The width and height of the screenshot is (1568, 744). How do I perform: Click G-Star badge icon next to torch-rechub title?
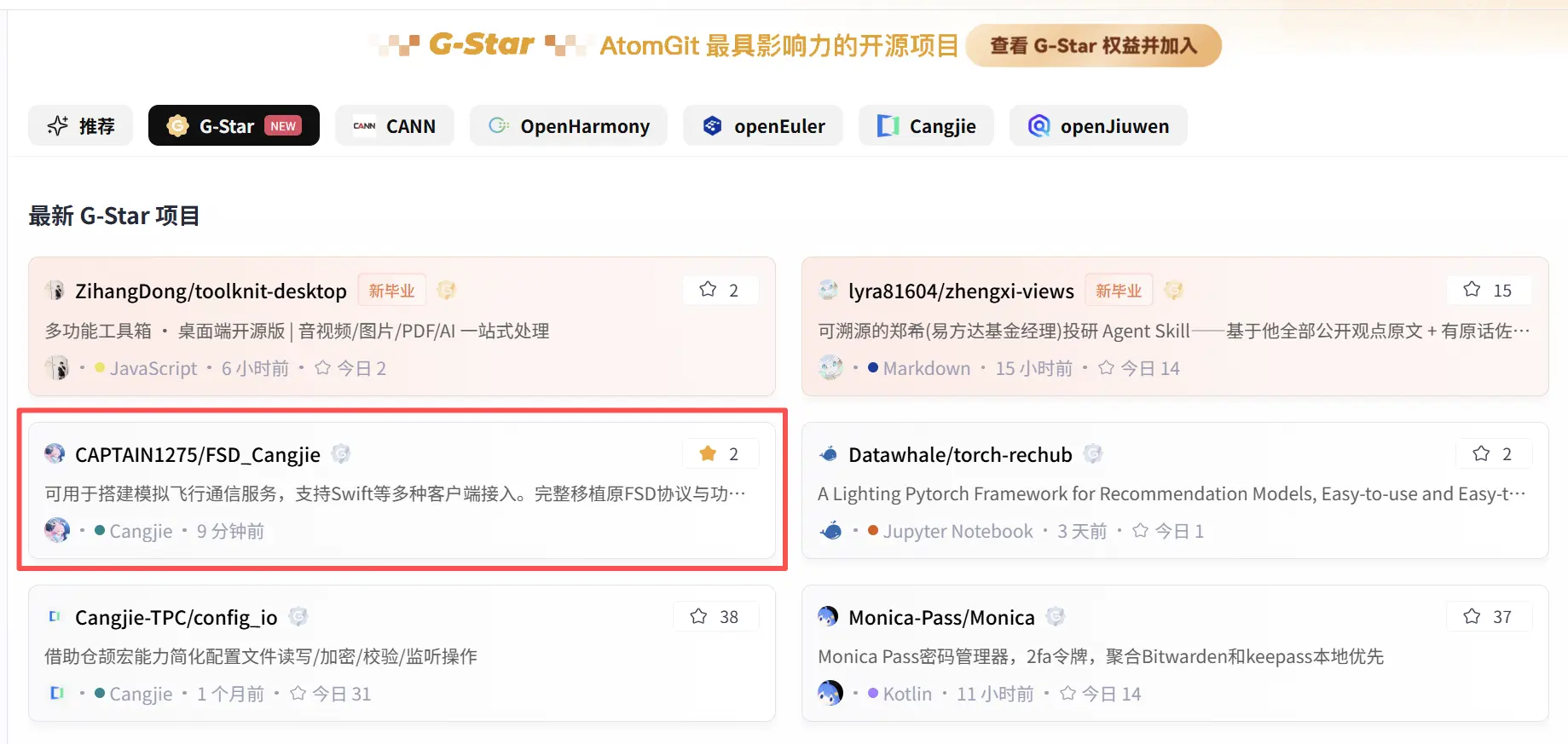tap(1093, 454)
